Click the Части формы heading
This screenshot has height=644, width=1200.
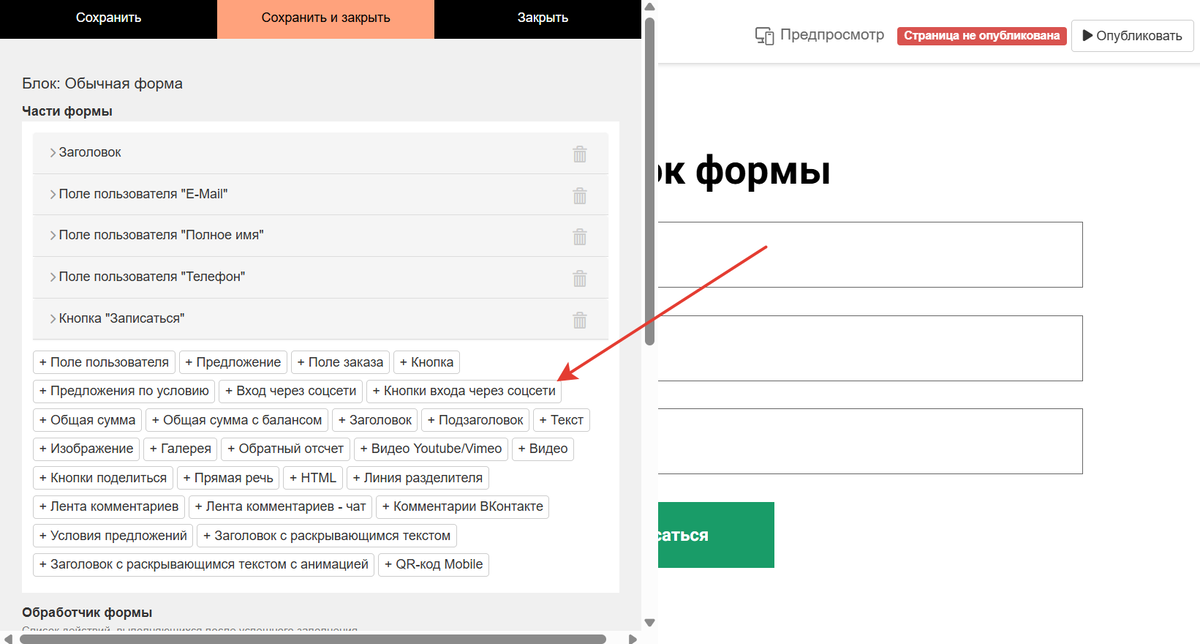pyautogui.click(x=67, y=111)
